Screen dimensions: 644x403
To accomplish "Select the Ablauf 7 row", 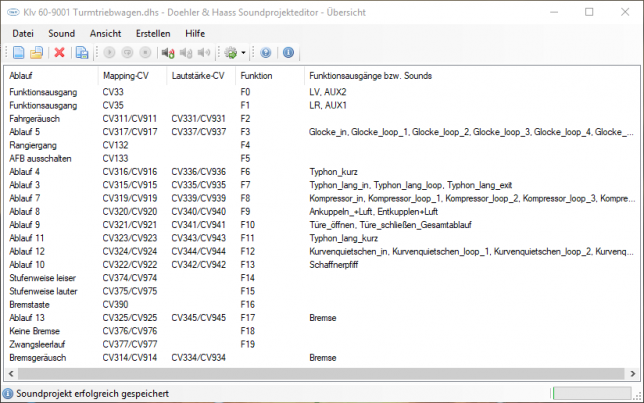I will pos(322,198).
